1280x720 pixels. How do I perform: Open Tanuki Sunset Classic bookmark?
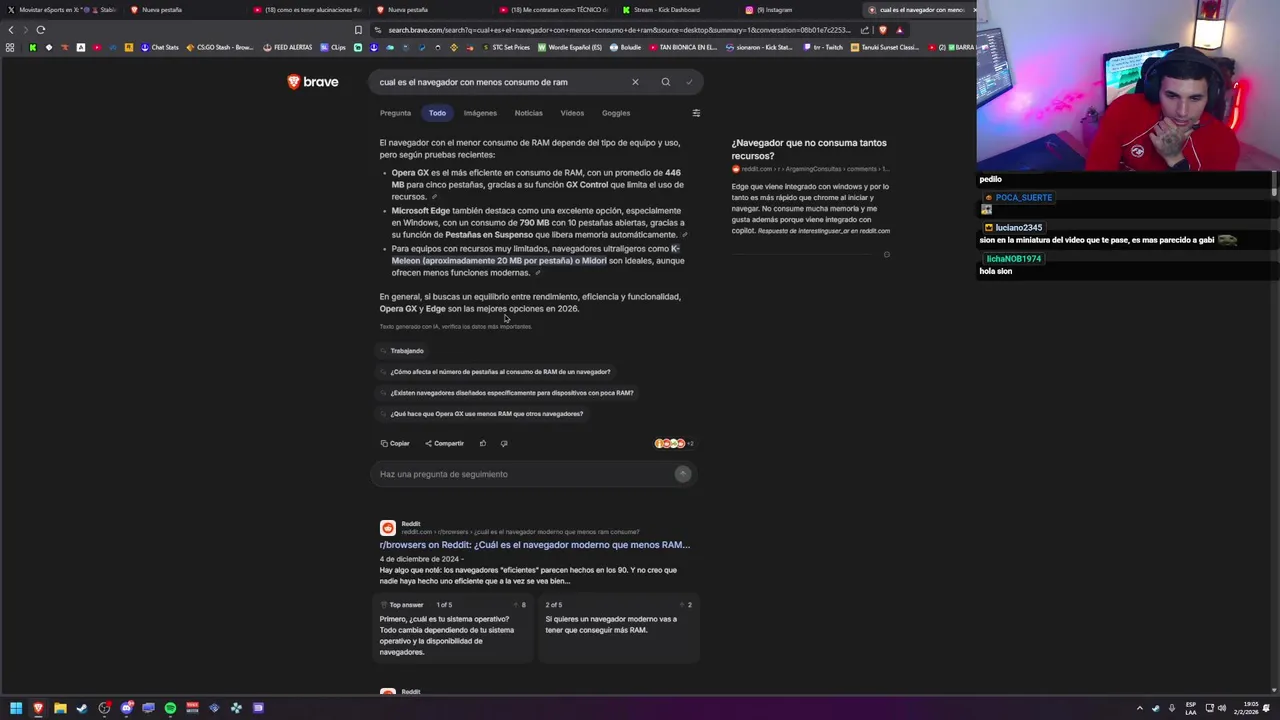click(x=886, y=47)
